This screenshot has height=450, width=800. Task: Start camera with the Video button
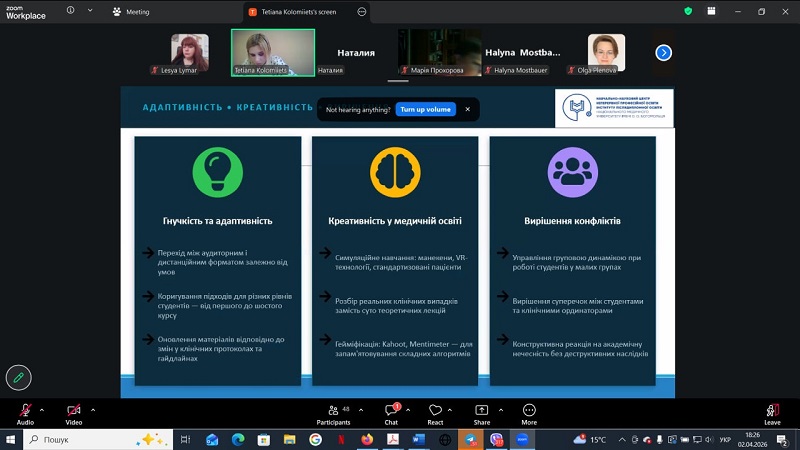click(x=74, y=412)
